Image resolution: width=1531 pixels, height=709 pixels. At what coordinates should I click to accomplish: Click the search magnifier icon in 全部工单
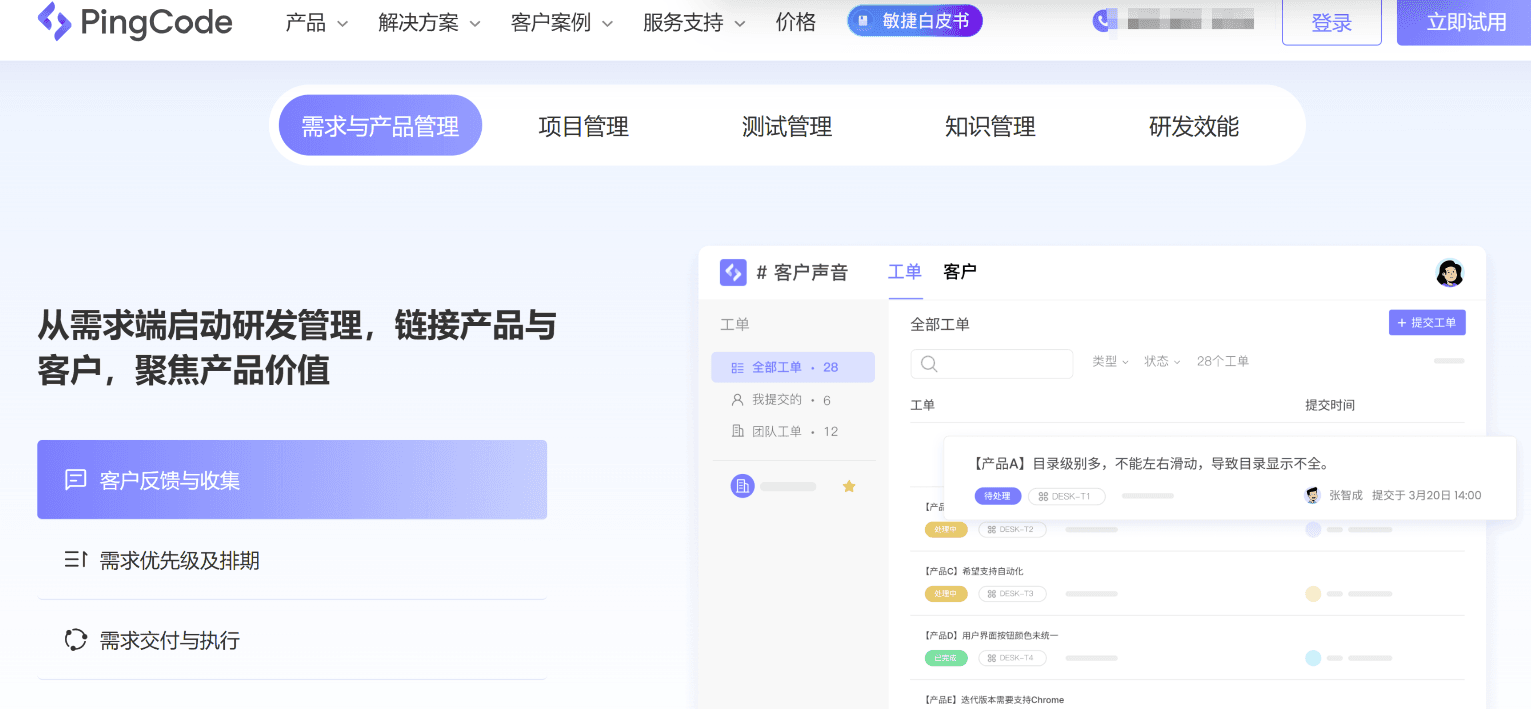[929, 364]
